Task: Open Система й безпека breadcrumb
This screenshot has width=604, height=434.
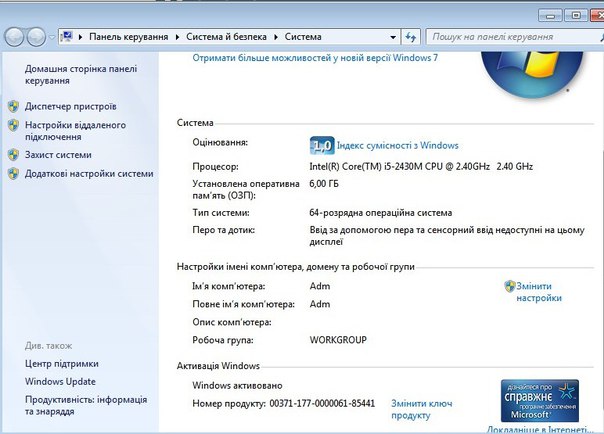Action: 226,37
